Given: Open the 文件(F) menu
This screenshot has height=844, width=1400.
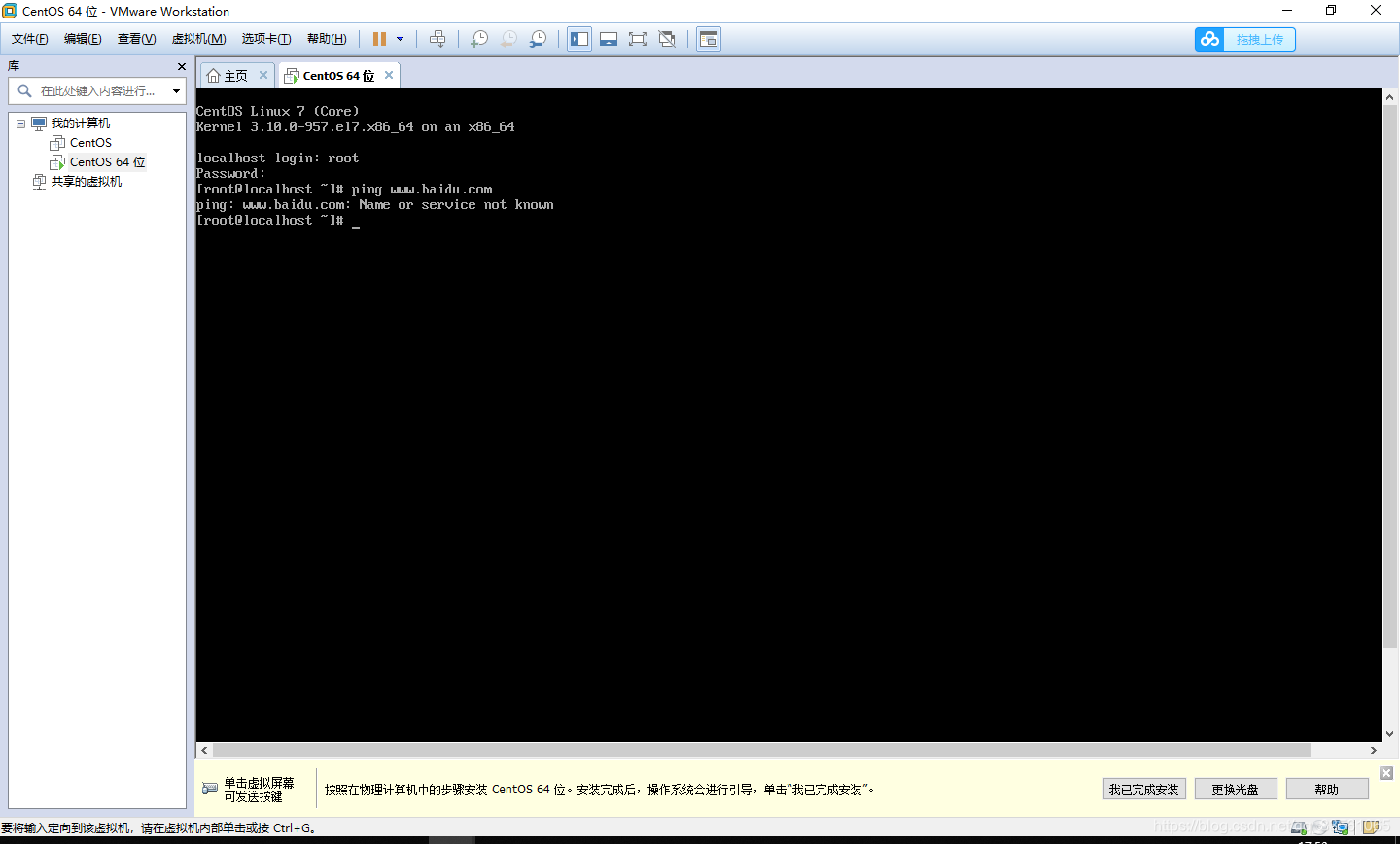Looking at the screenshot, I should tap(29, 39).
